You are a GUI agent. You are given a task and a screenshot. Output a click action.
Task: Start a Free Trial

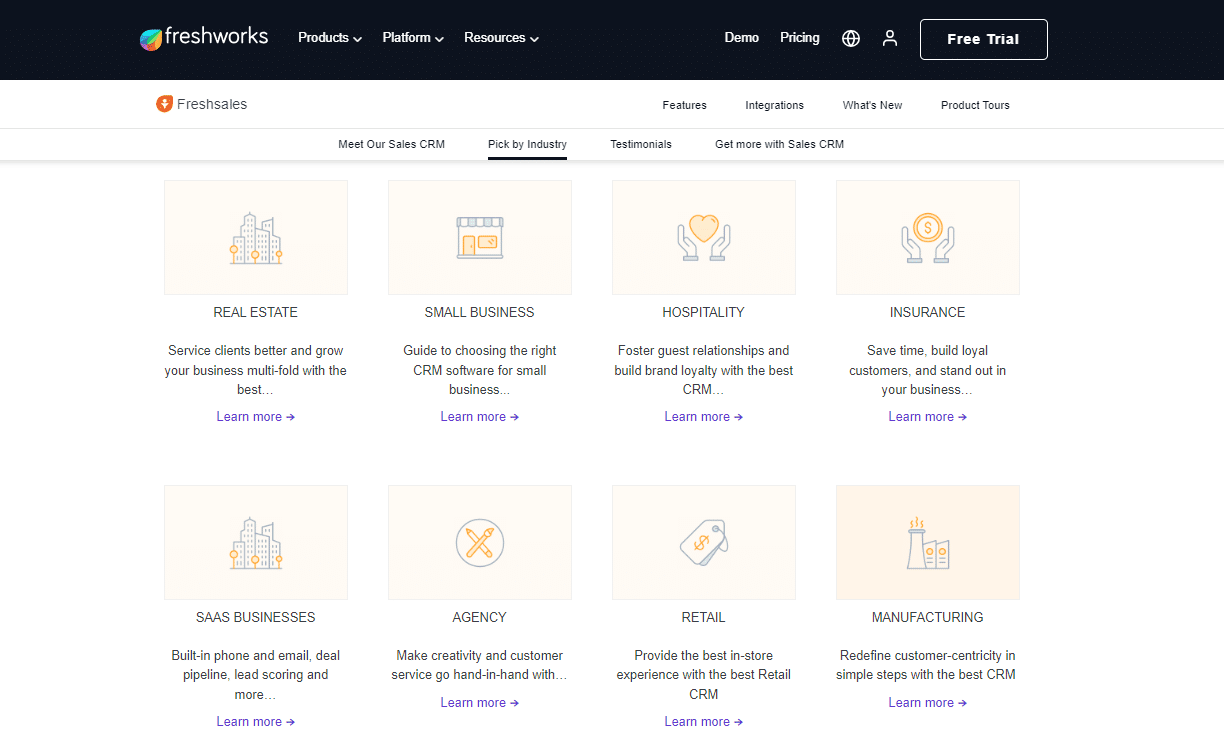(x=984, y=39)
